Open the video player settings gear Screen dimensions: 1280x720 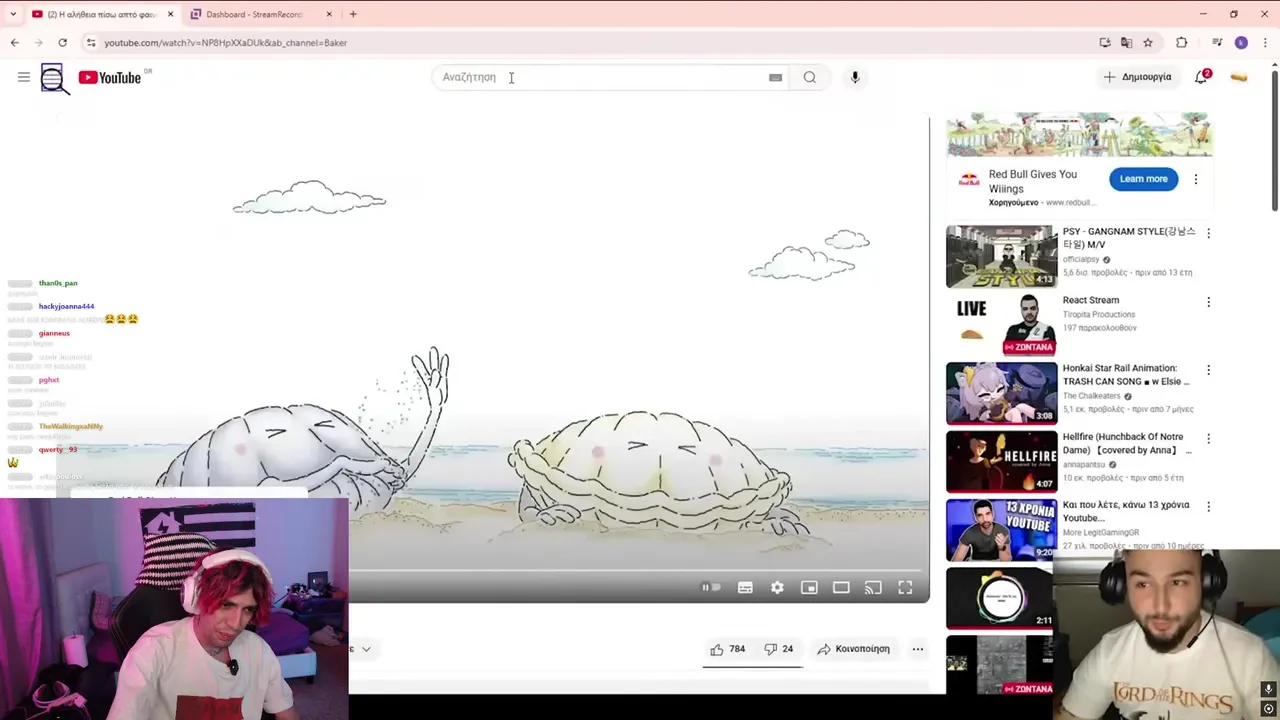coord(777,588)
